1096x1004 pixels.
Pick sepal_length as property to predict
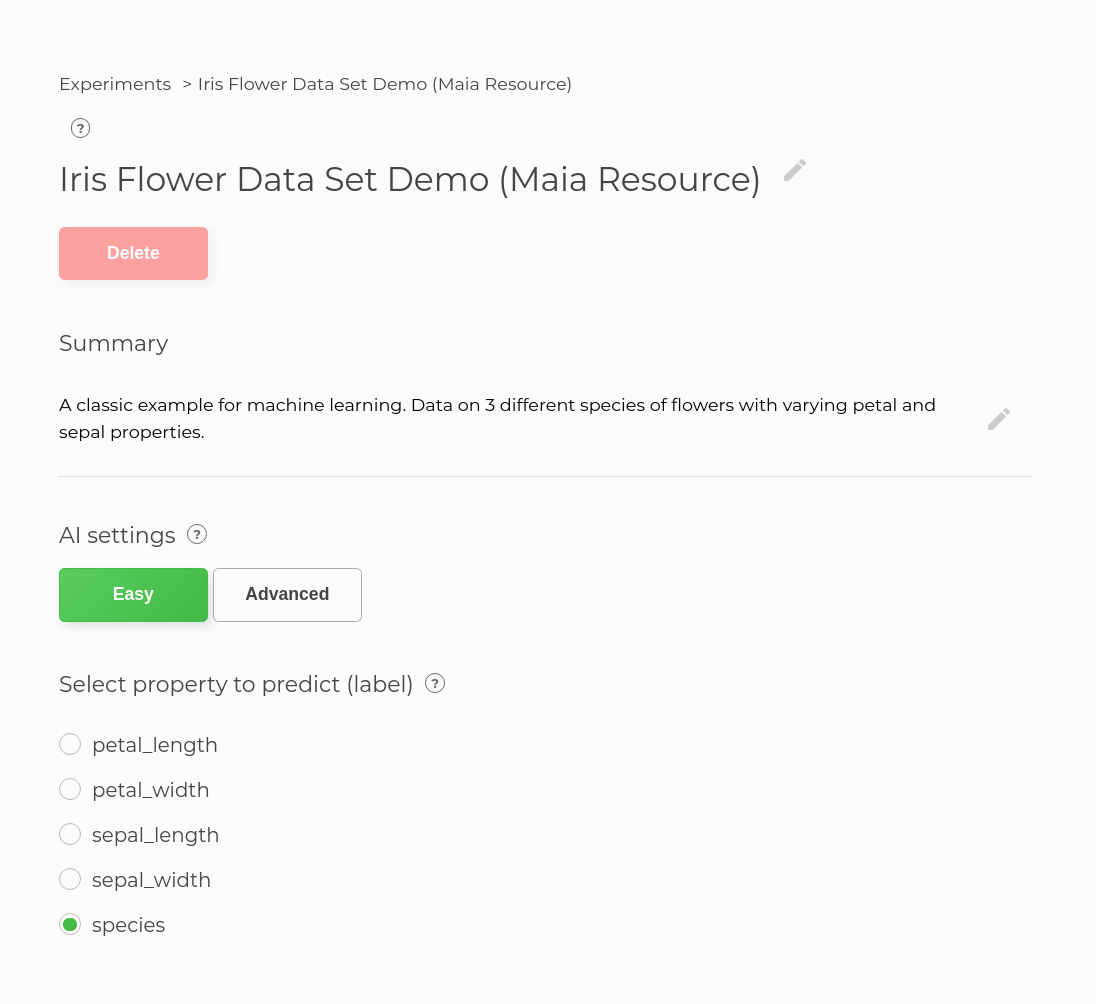(70, 834)
